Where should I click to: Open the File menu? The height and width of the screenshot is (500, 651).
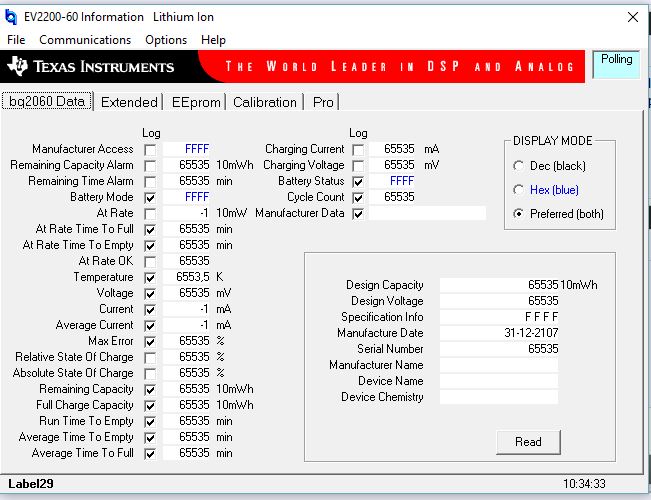pyautogui.click(x=16, y=40)
